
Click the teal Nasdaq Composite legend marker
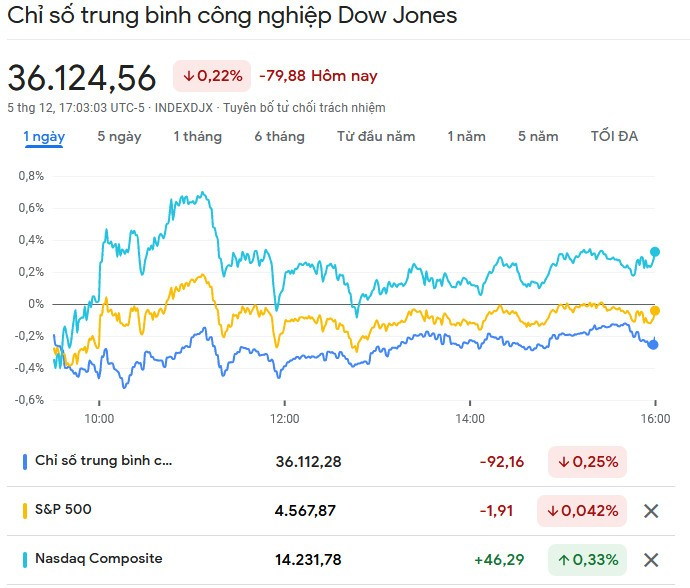(x=25, y=560)
